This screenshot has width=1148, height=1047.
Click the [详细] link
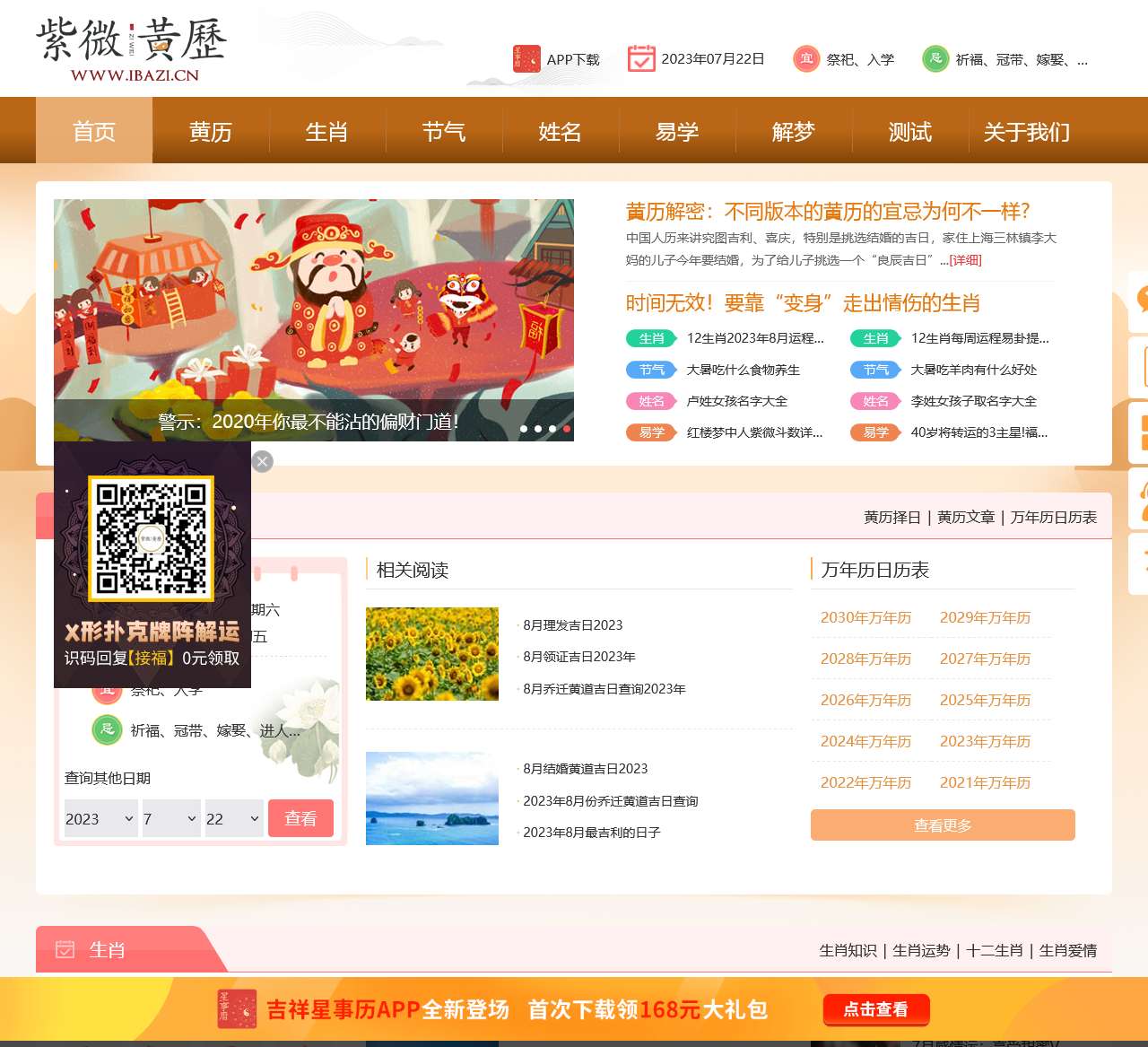click(x=966, y=260)
